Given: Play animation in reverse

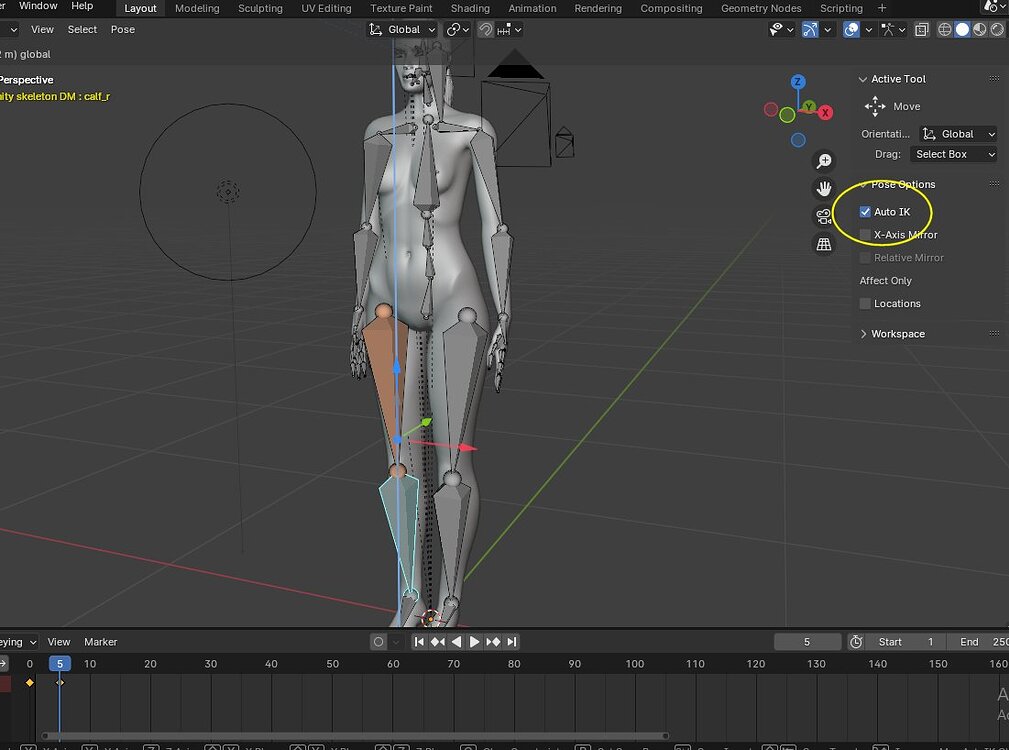Looking at the screenshot, I should [x=456, y=641].
